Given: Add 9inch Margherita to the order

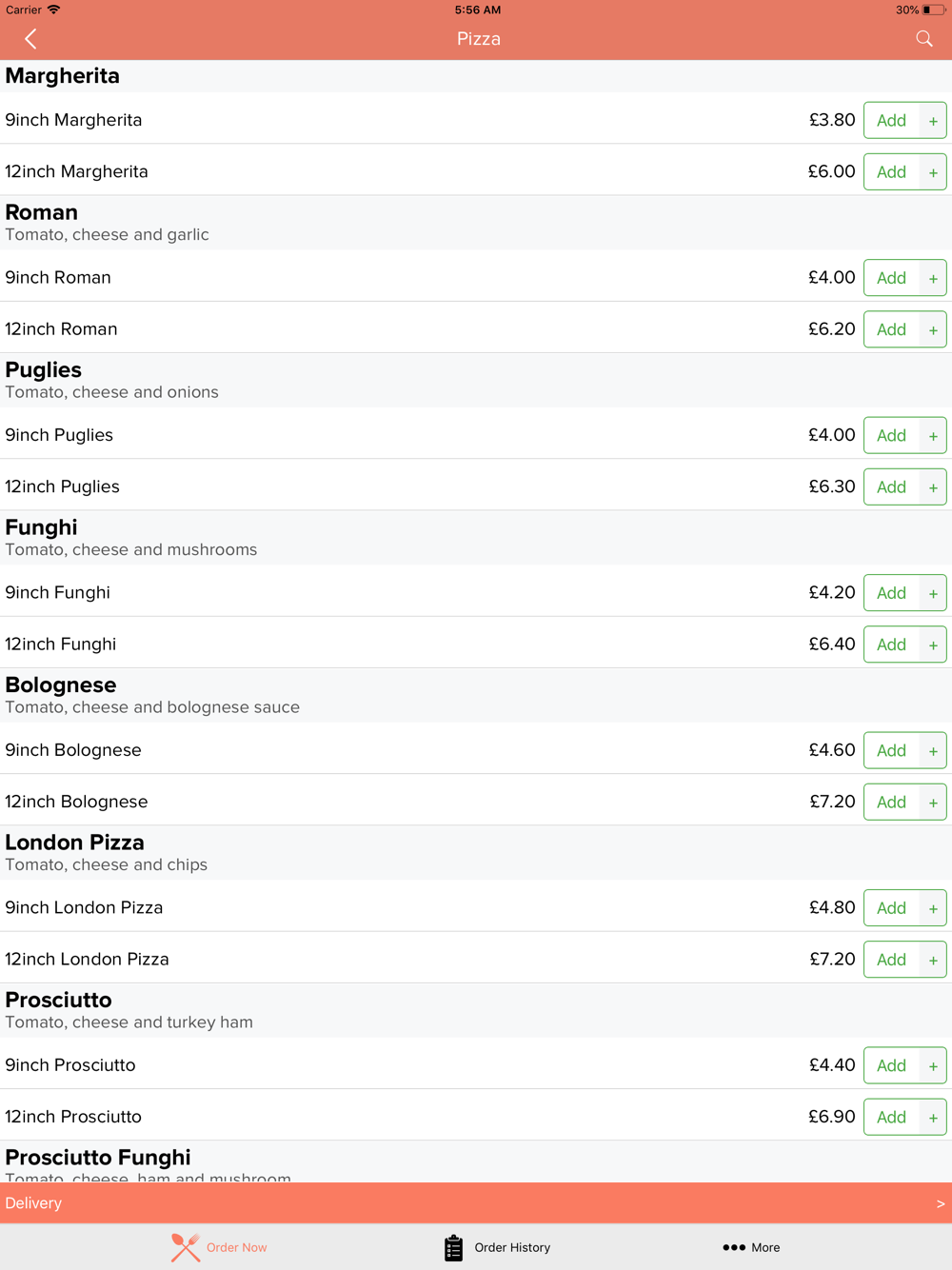Looking at the screenshot, I should (x=892, y=121).
